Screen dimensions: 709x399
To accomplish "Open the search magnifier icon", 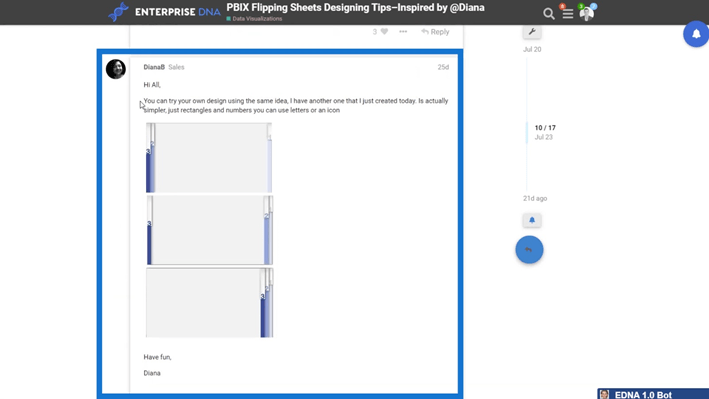I will pyautogui.click(x=549, y=14).
